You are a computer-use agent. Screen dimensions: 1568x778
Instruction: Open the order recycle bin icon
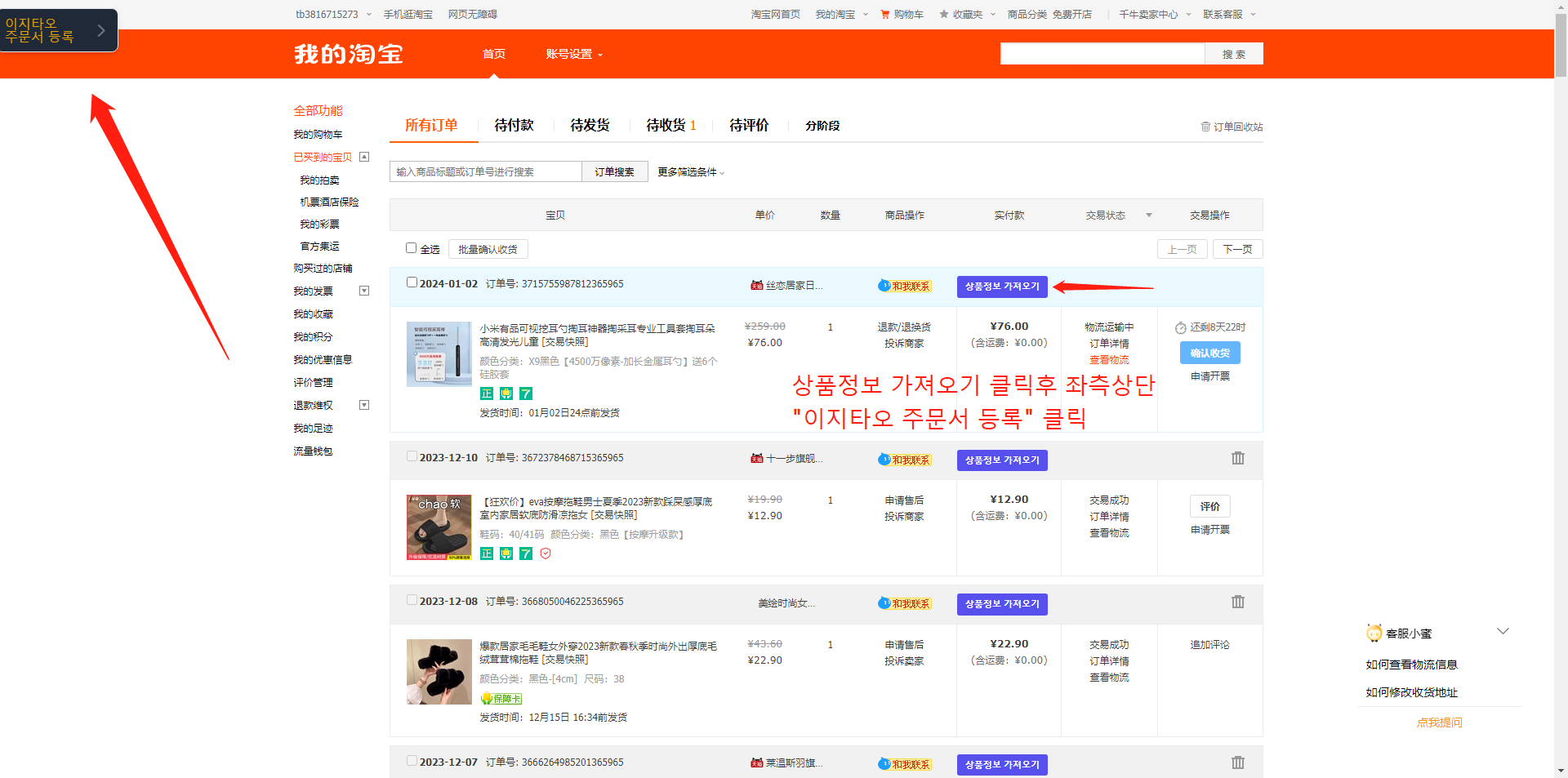point(1205,127)
